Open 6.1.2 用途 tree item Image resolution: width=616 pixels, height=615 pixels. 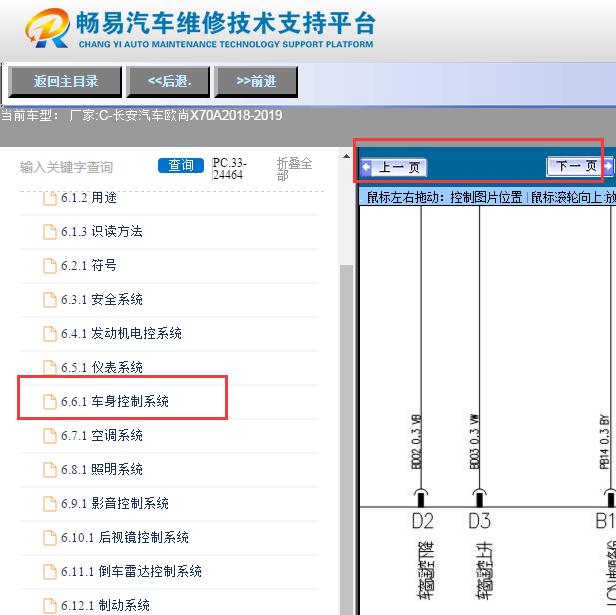[x=89, y=198]
